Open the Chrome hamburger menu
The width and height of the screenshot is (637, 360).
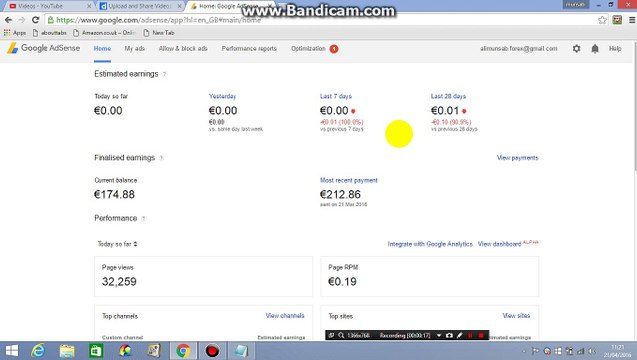point(632,20)
